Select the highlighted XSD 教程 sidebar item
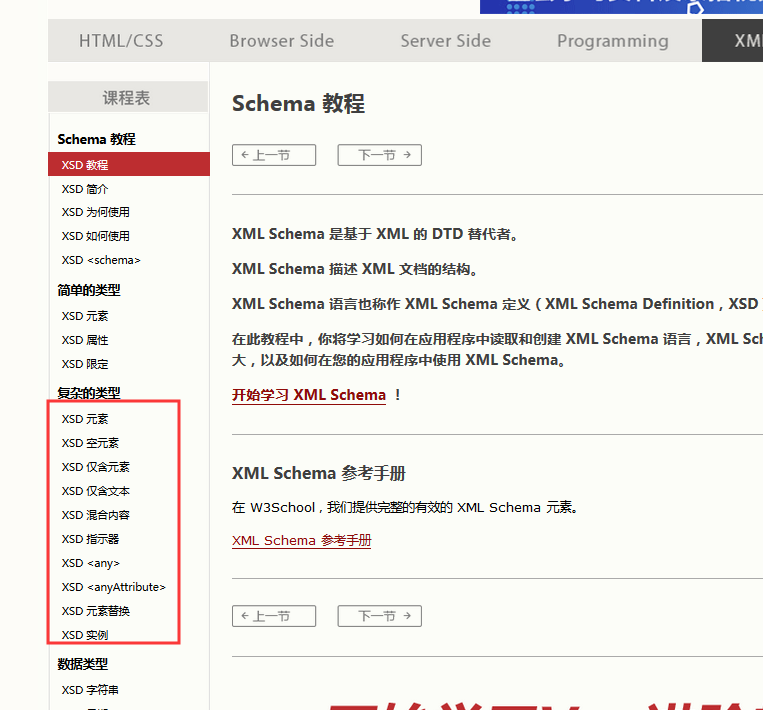 (129, 164)
